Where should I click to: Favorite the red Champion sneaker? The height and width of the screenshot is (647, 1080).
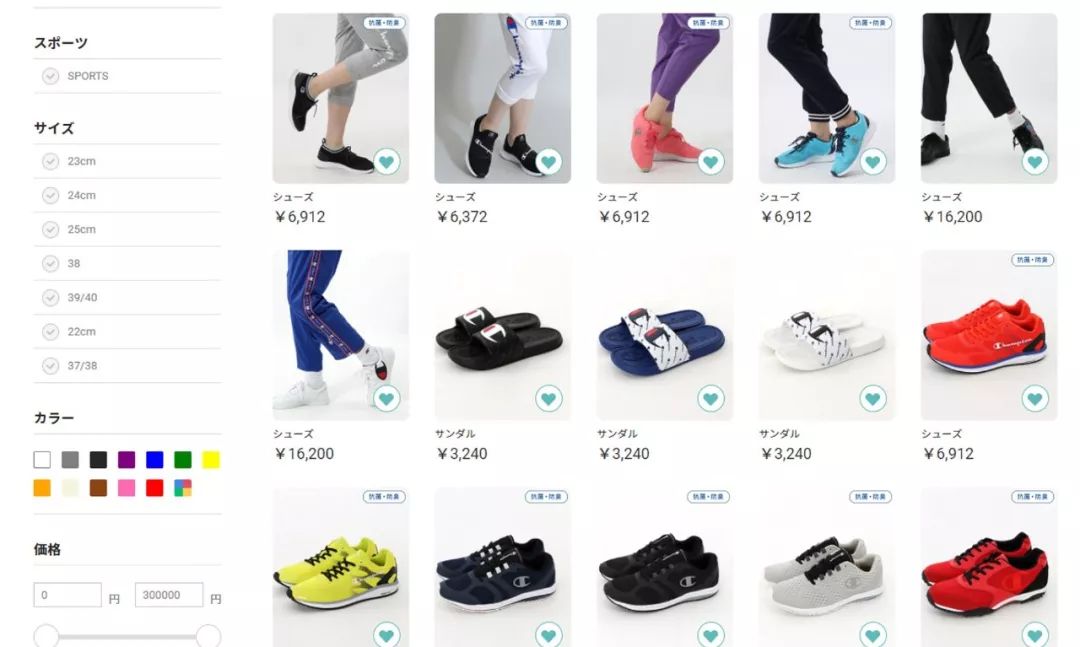tap(1035, 398)
